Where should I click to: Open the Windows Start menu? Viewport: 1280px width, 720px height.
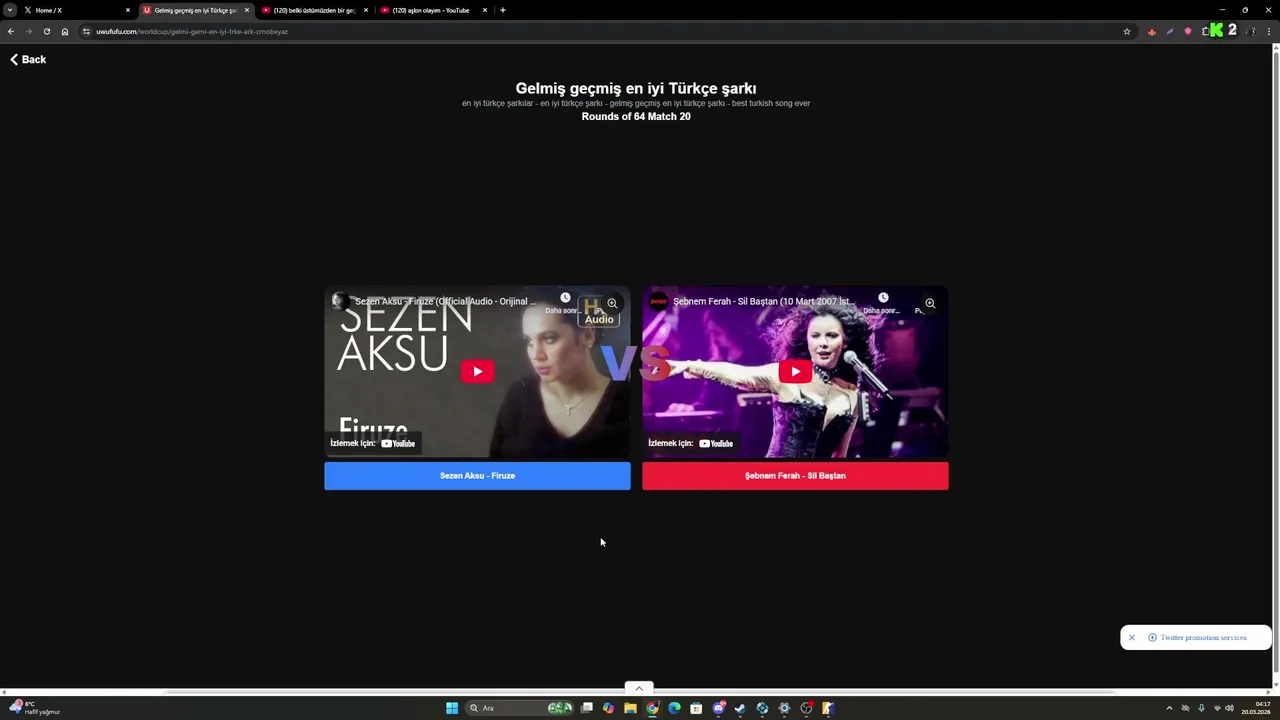point(452,708)
